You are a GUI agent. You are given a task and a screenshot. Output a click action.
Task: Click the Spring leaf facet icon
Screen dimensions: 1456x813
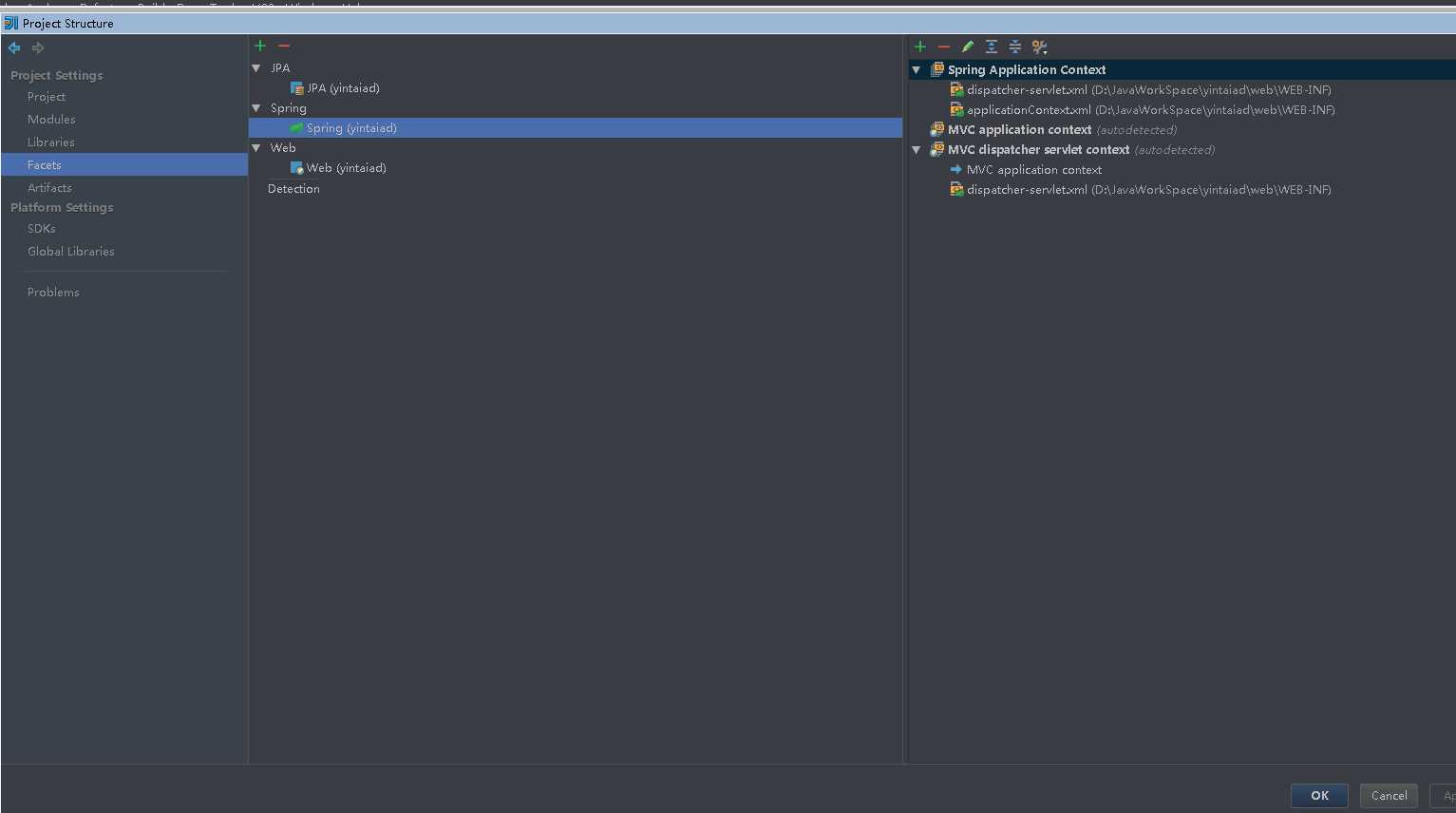(296, 128)
